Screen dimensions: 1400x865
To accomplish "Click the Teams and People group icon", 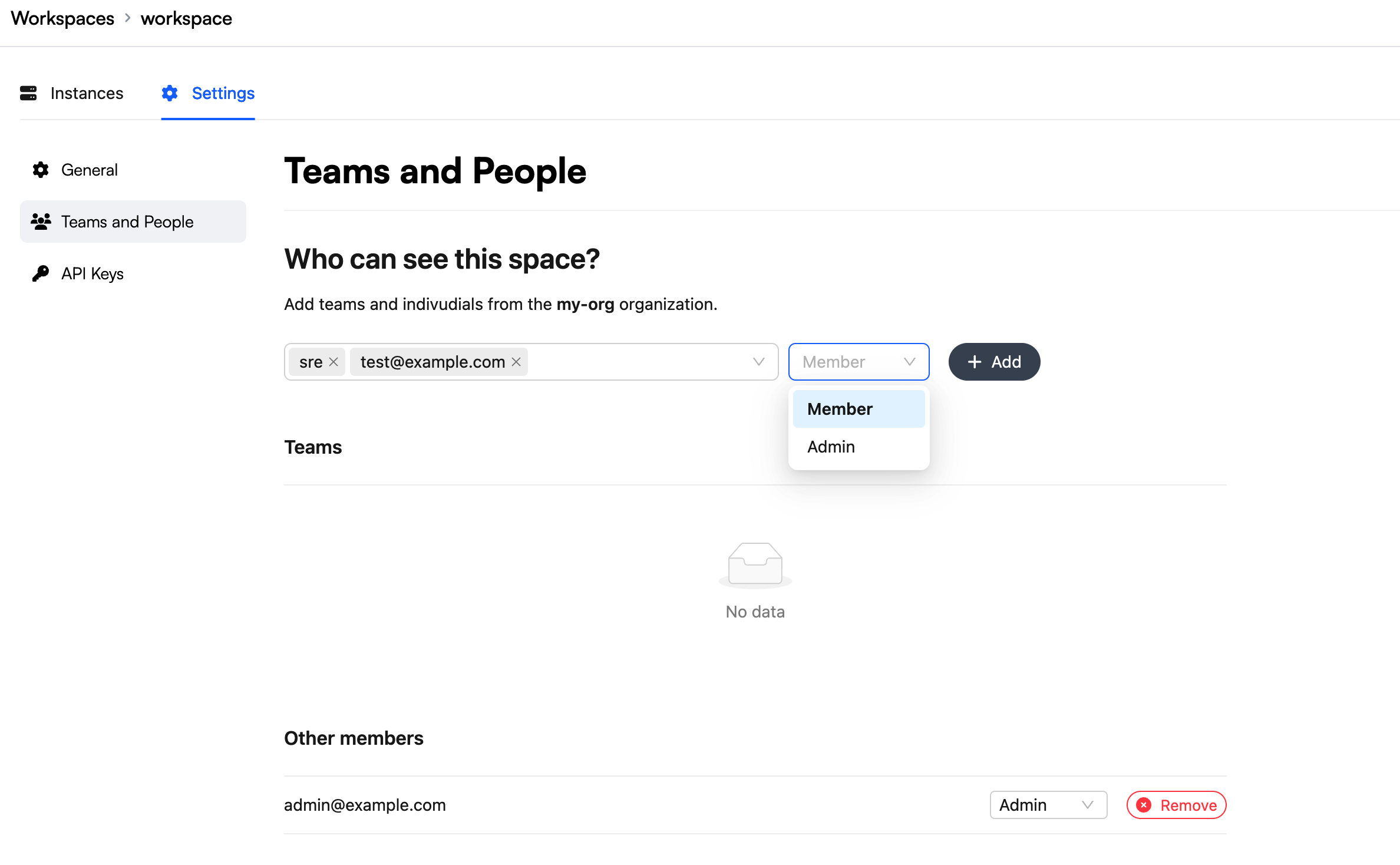I will click(41, 222).
